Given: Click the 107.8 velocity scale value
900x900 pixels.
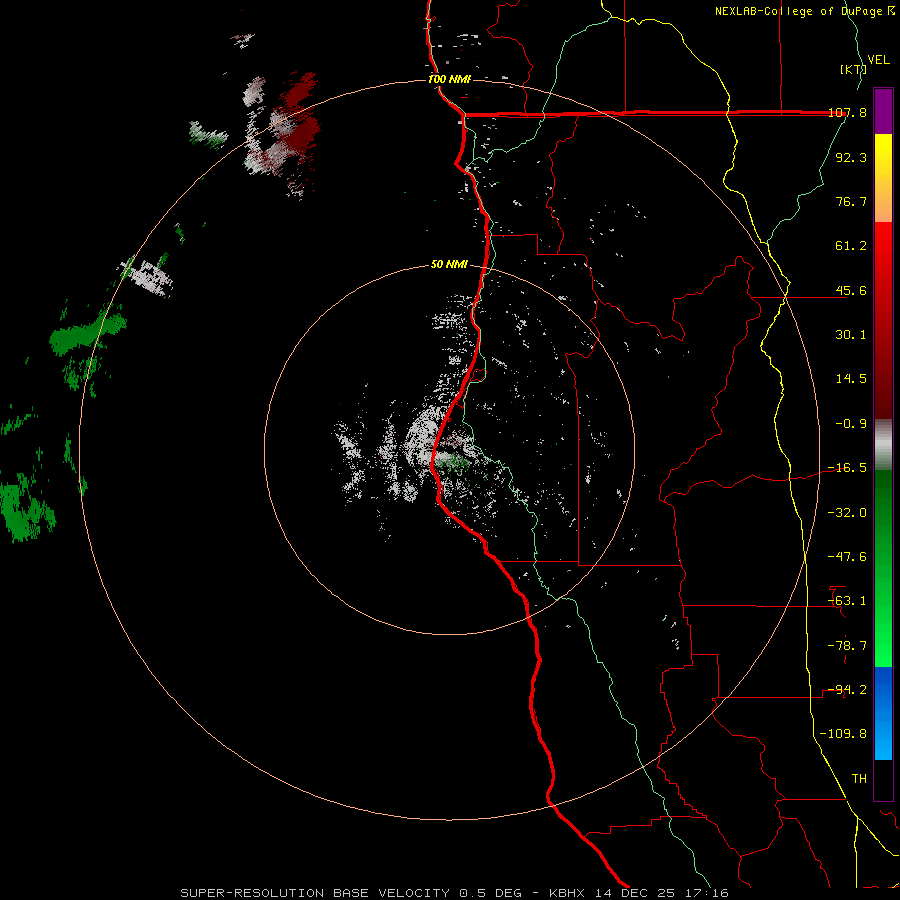Looking at the screenshot, I should pos(847,113).
